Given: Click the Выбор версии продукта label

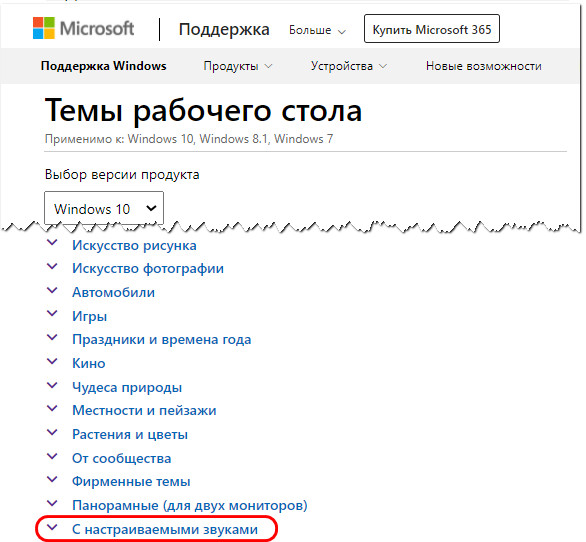Looking at the screenshot, I should 122,175.
